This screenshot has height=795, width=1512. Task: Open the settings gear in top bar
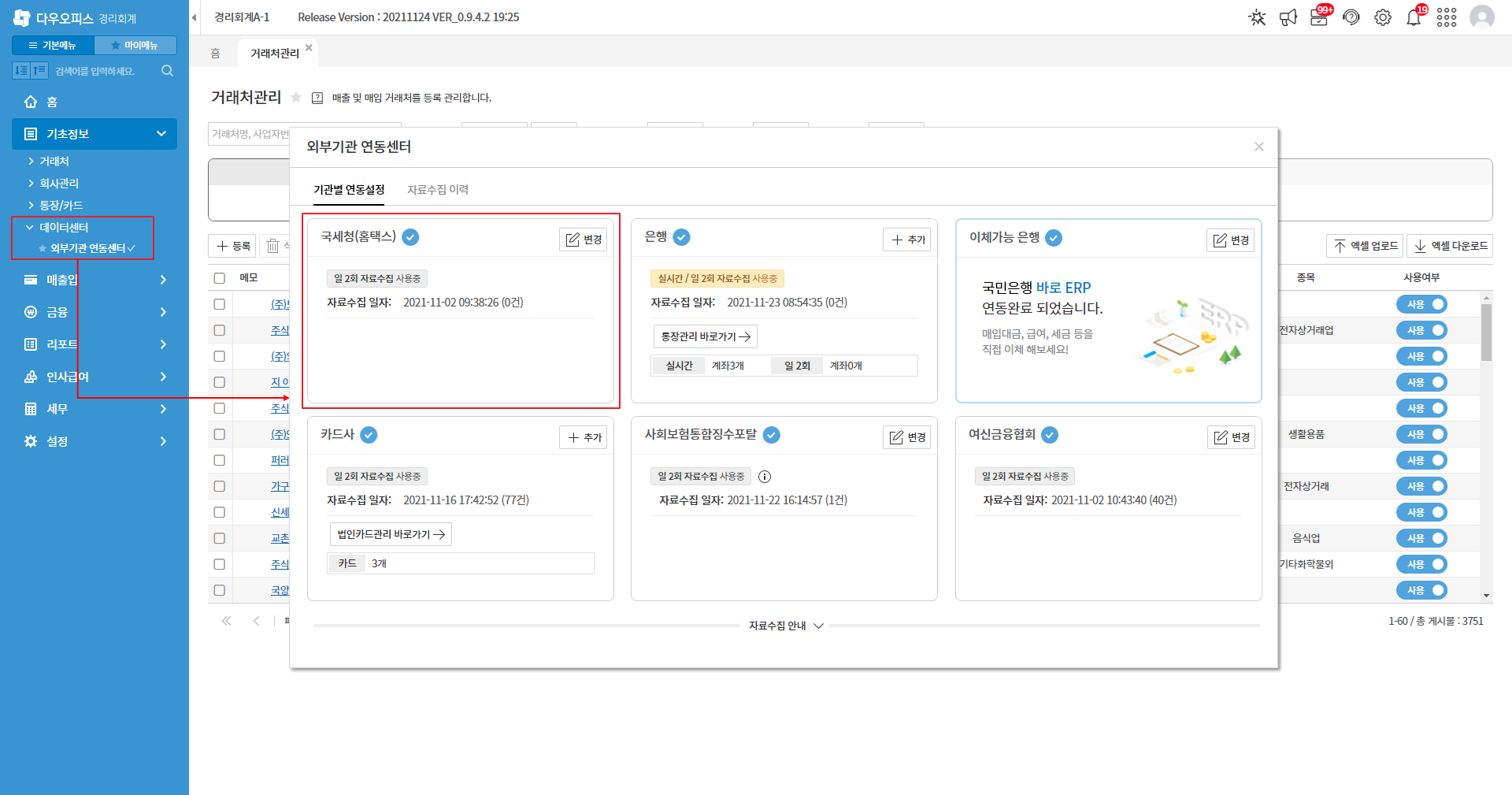coord(1383,17)
